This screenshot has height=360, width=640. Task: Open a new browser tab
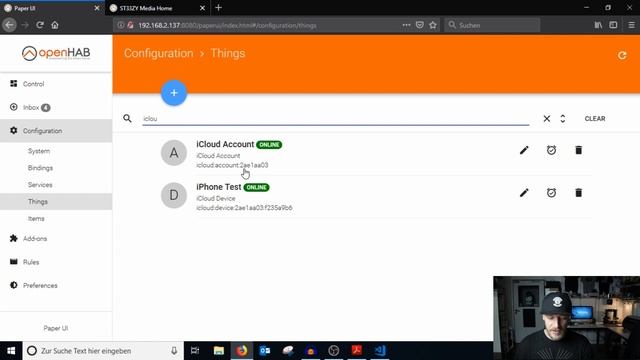[218, 8]
